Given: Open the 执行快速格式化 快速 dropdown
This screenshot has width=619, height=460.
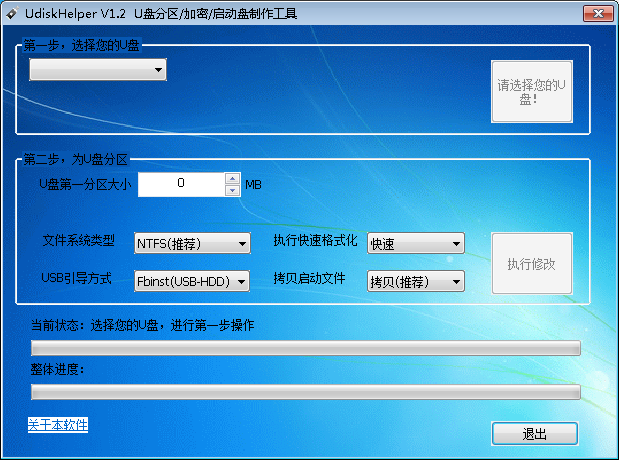Looking at the screenshot, I should 416,243.
